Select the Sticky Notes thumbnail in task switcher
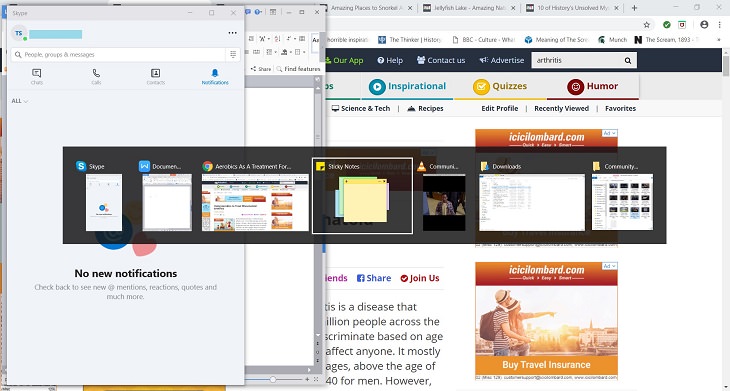 362,196
